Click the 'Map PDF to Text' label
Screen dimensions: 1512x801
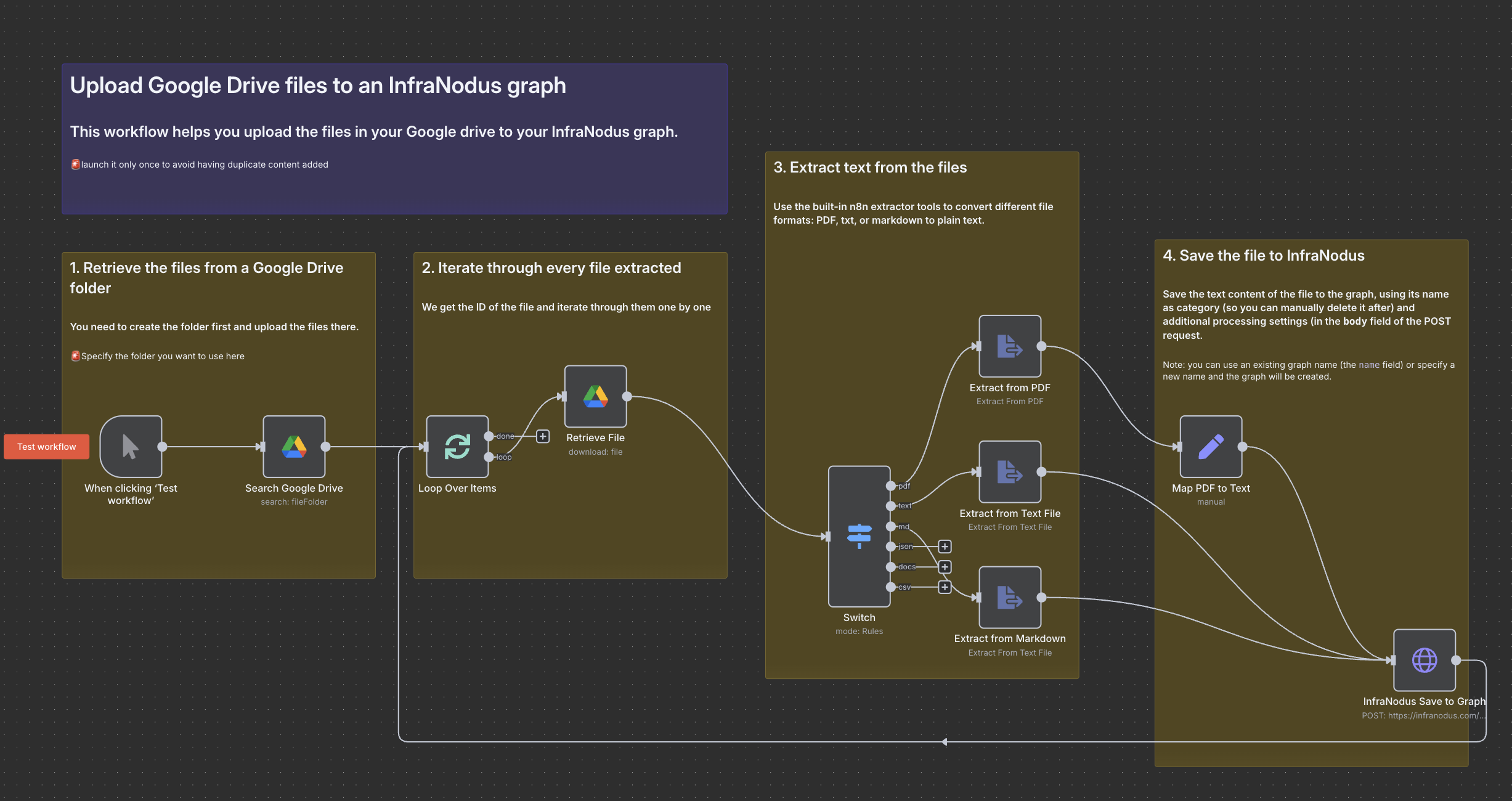[x=1211, y=488]
